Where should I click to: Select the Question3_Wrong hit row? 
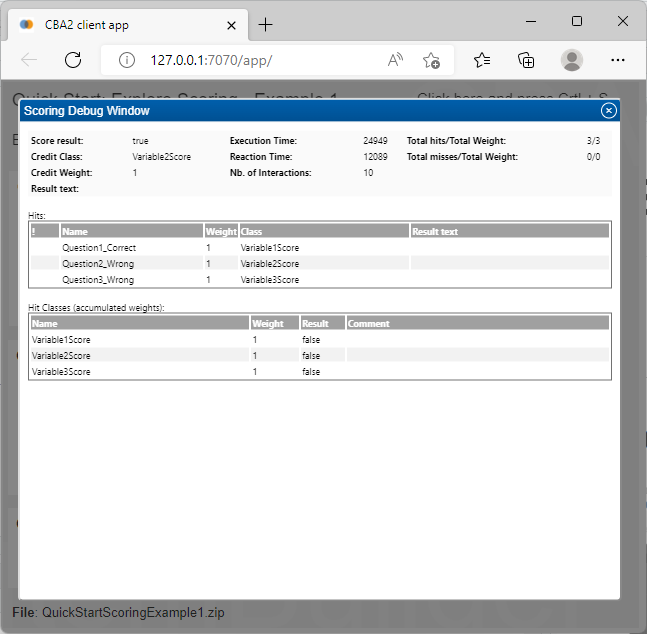(x=98, y=280)
